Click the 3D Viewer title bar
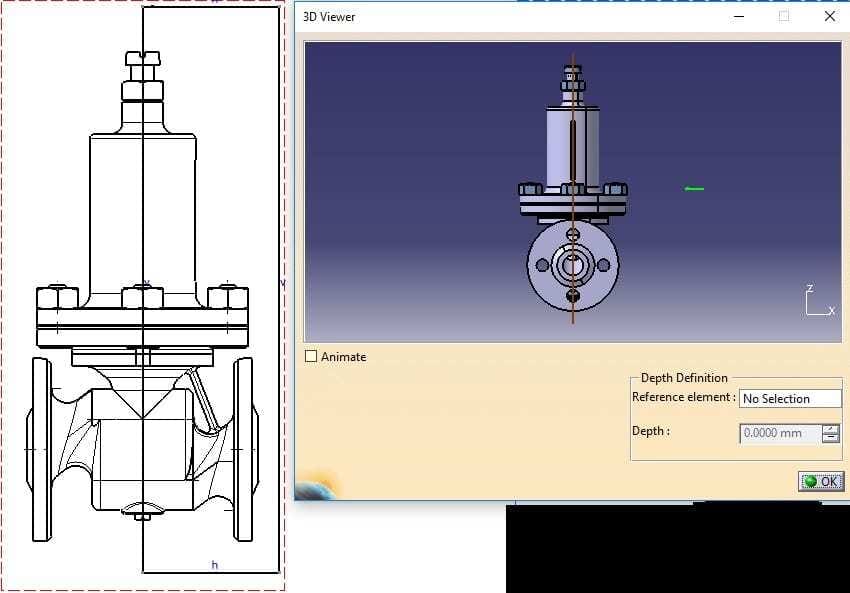 point(500,16)
